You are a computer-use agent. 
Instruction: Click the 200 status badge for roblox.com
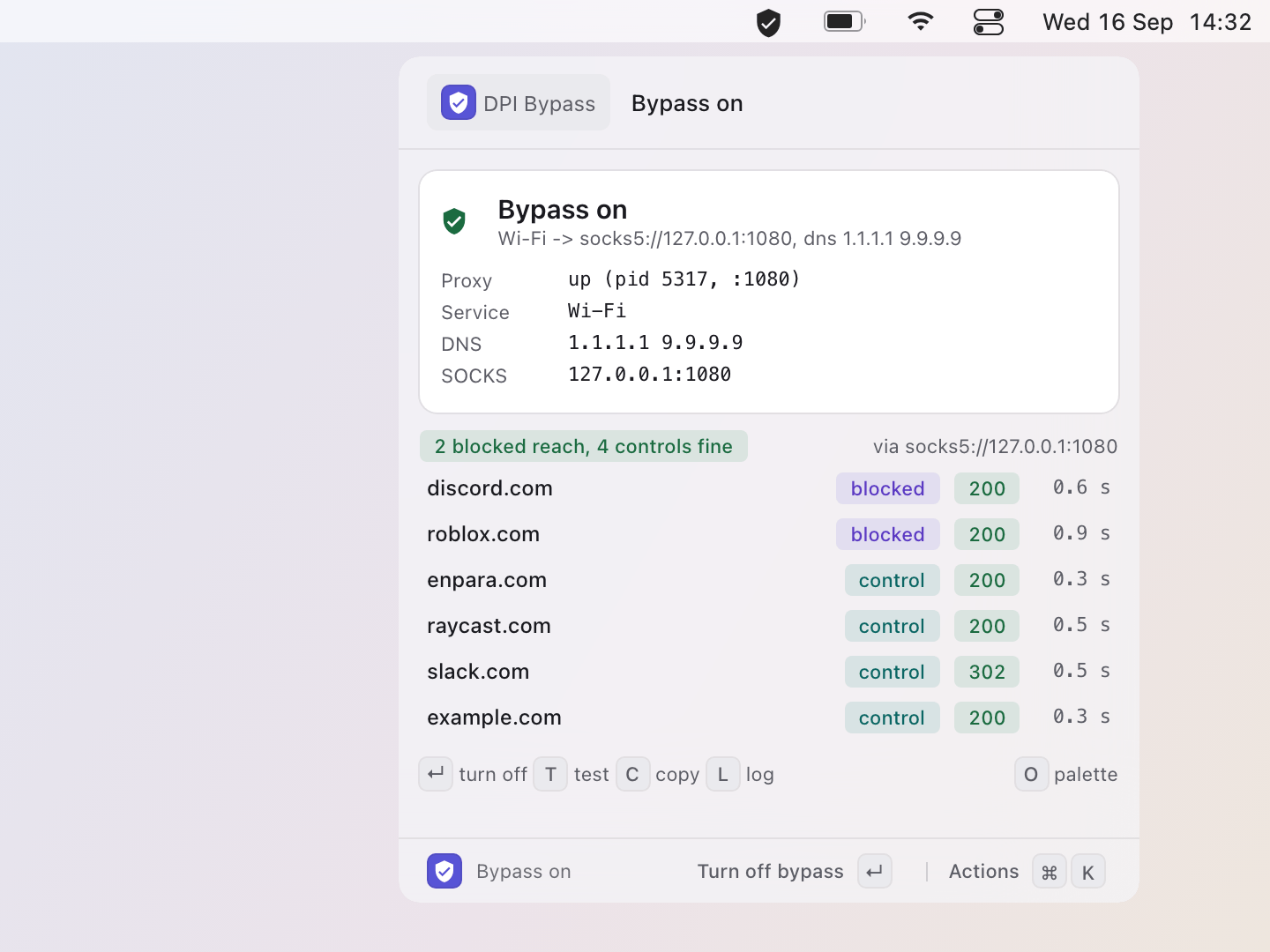(987, 534)
